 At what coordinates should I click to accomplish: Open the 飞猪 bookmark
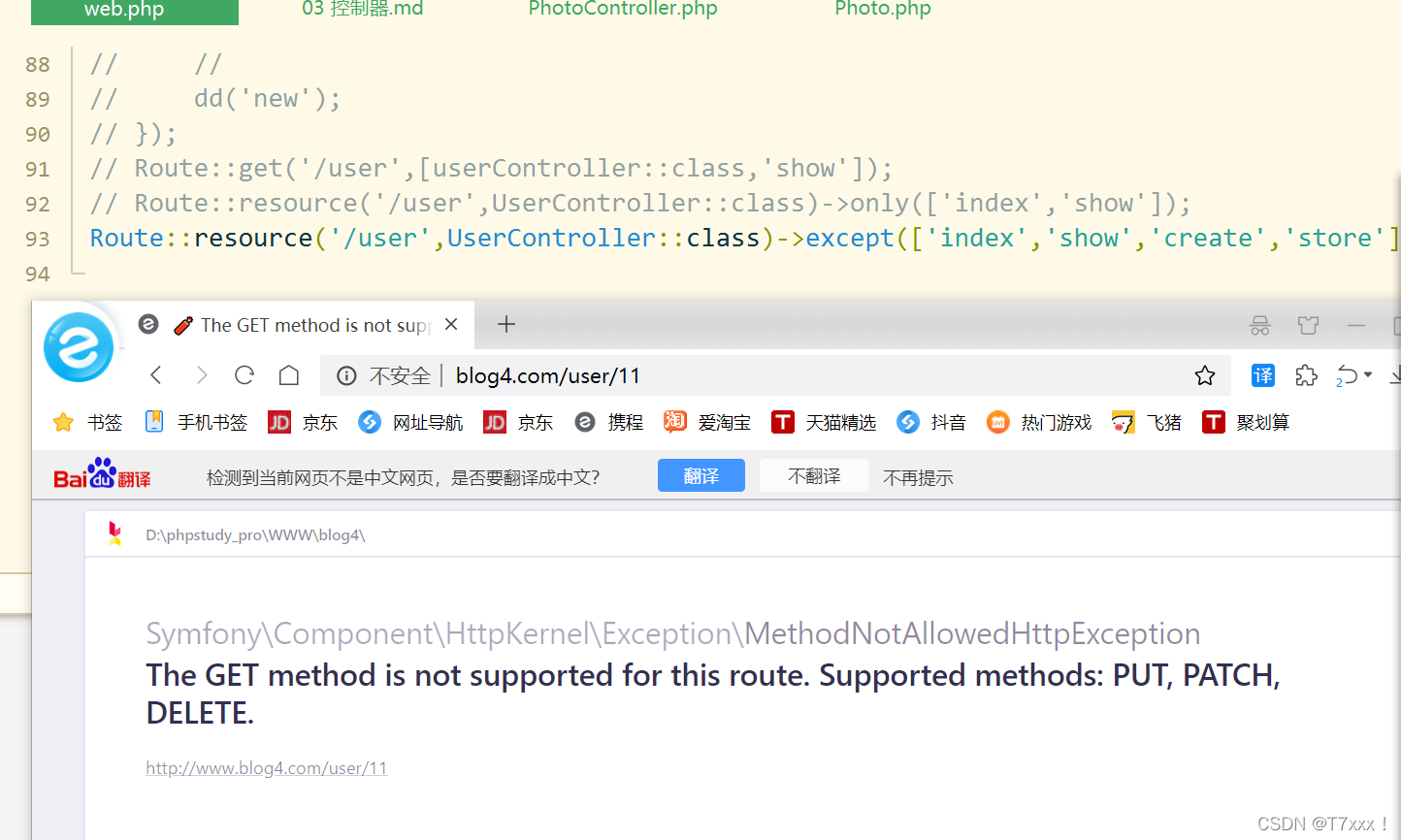coord(1147,423)
